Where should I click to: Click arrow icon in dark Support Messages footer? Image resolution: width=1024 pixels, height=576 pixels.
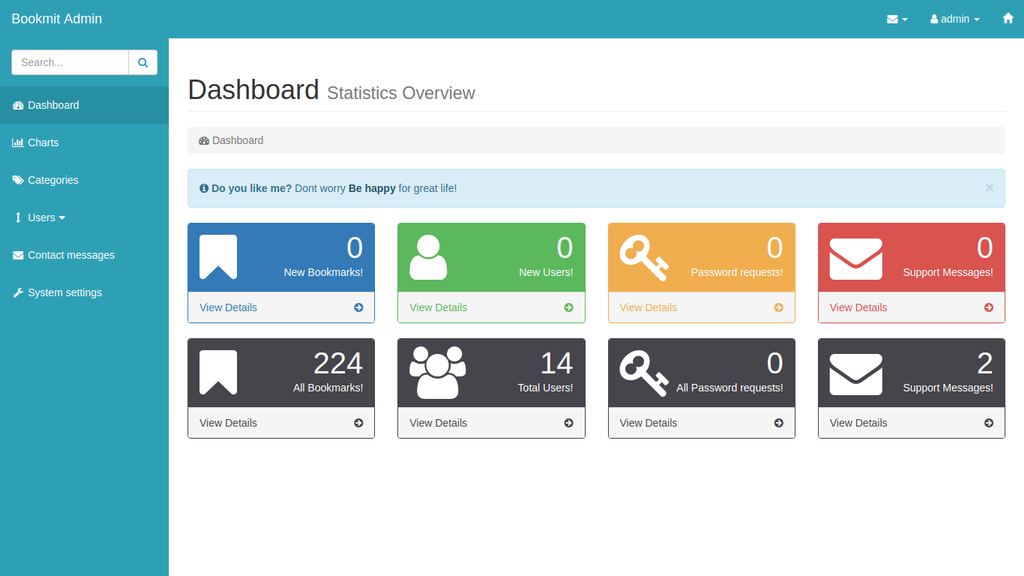989,423
